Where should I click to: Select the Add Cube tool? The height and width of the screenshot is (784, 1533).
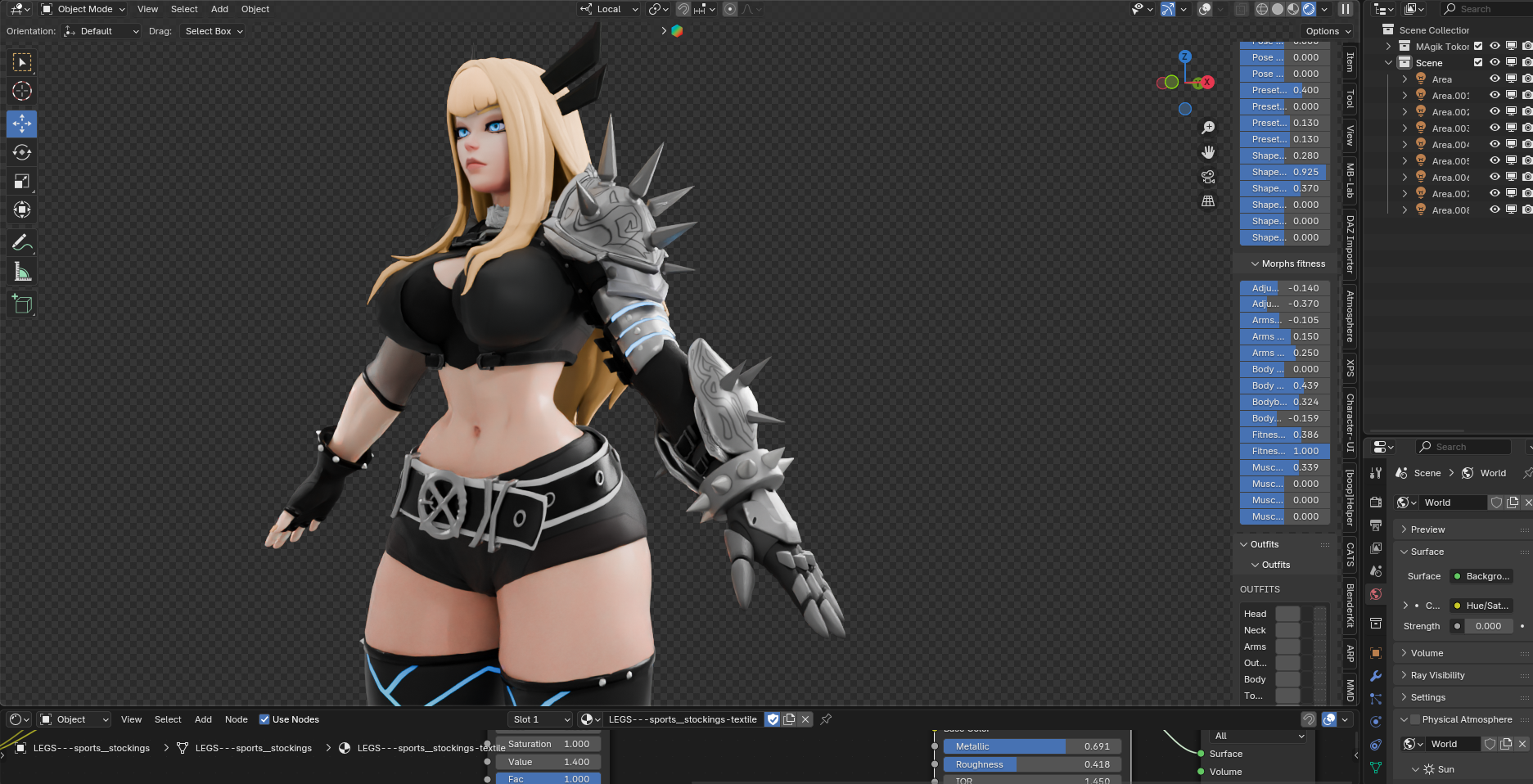point(22,304)
